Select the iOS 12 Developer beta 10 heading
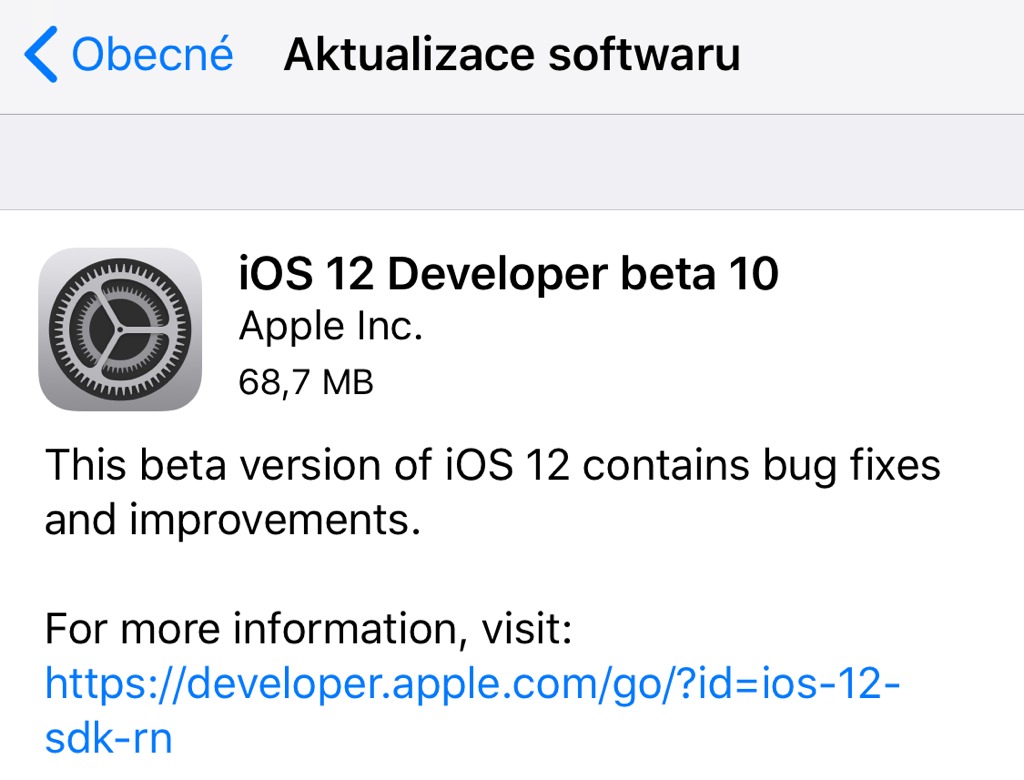Viewport: 1024px width, 780px height. (x=509, y=273)
